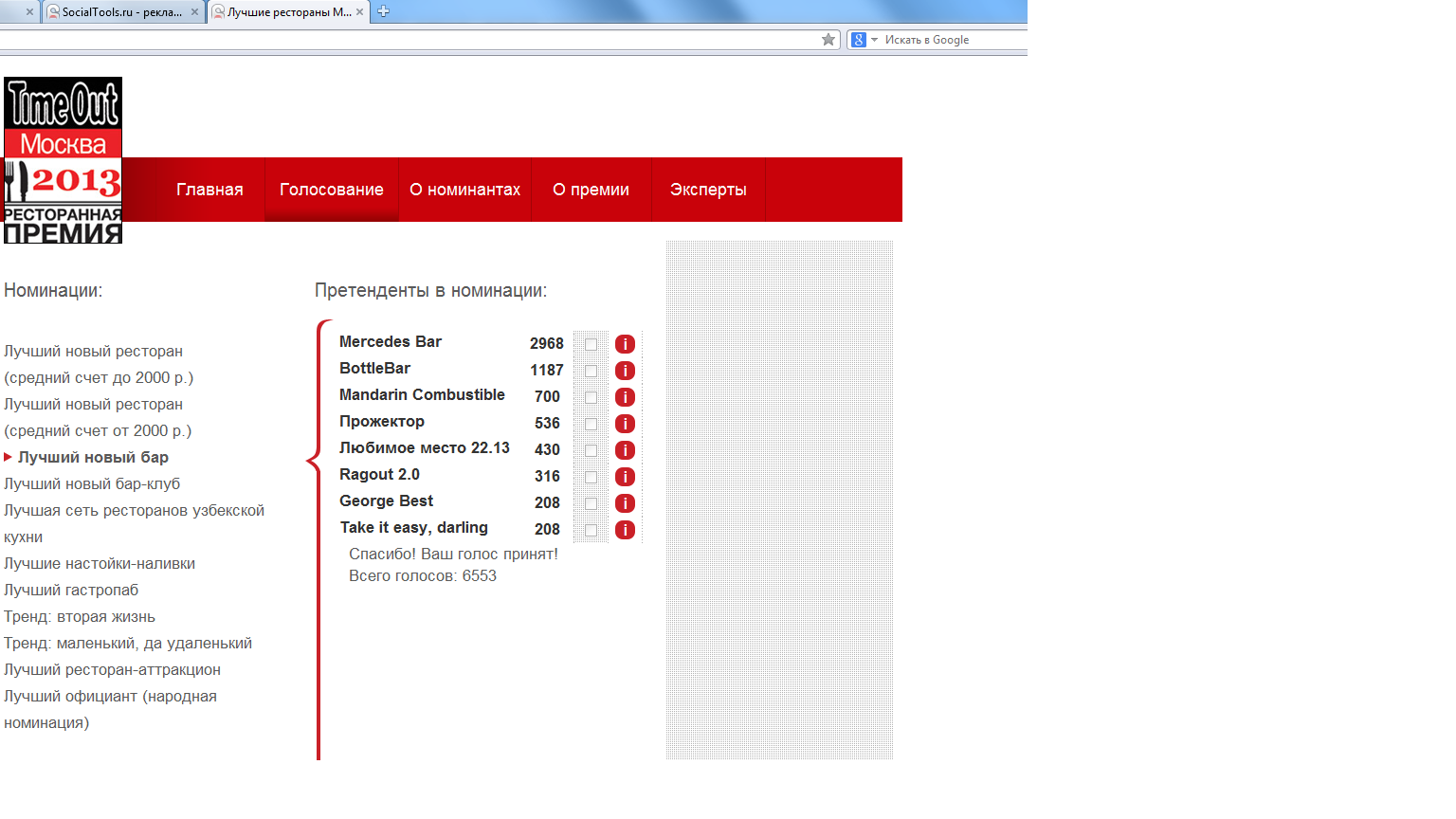This screenshot has height=819, width=1456.
Task: Click the nominee name Прожектор
Action: [382, 421]
